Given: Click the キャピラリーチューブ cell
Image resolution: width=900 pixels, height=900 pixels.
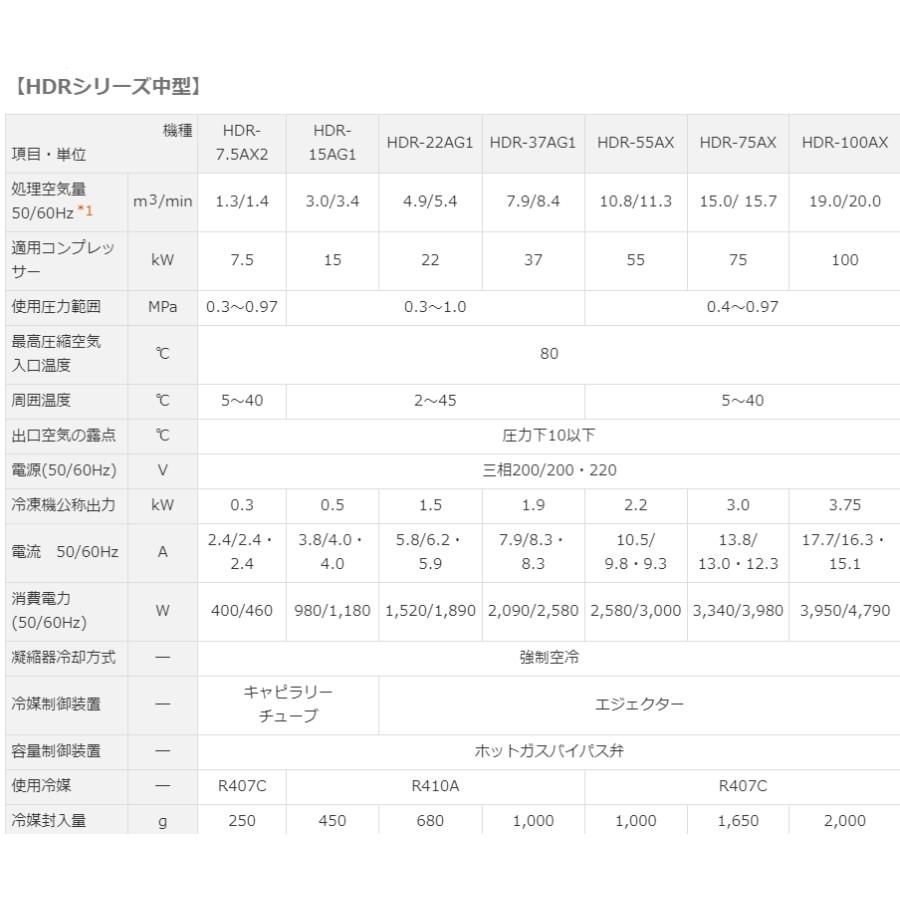Looking at the screenshot, I should click(288, 704).
